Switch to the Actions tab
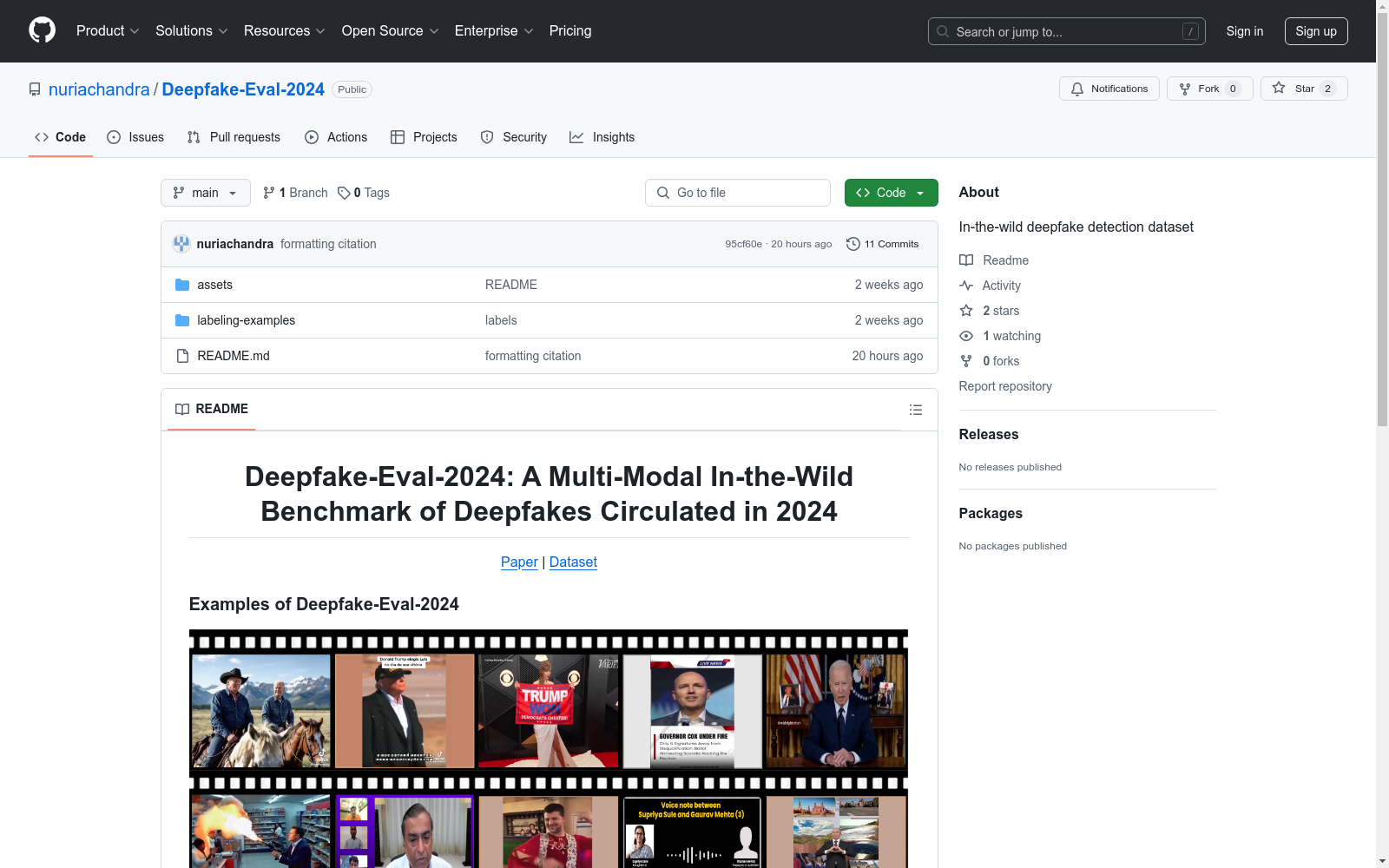Image resolution: width=1389 pixels, height=868 pixels. pos(336,137)
